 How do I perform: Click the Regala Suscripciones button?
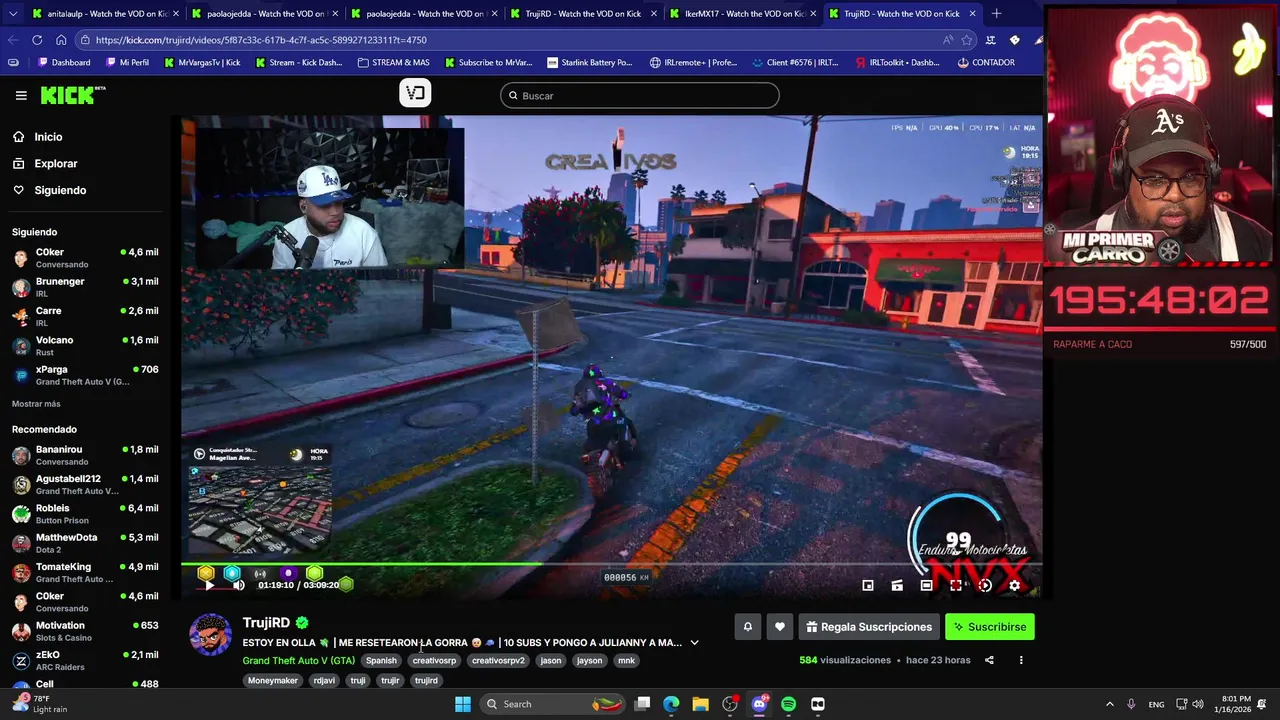[x=868, y=627]
